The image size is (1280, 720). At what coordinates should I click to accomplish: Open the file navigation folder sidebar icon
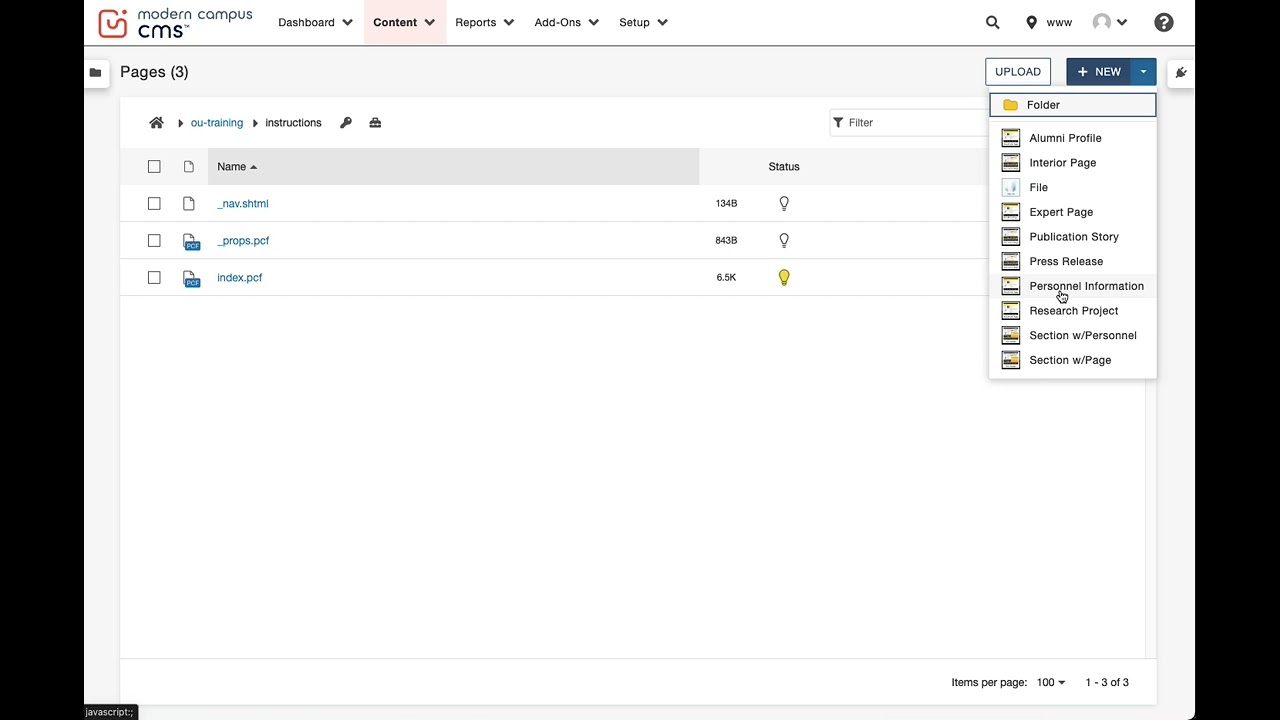coord(95,72)
